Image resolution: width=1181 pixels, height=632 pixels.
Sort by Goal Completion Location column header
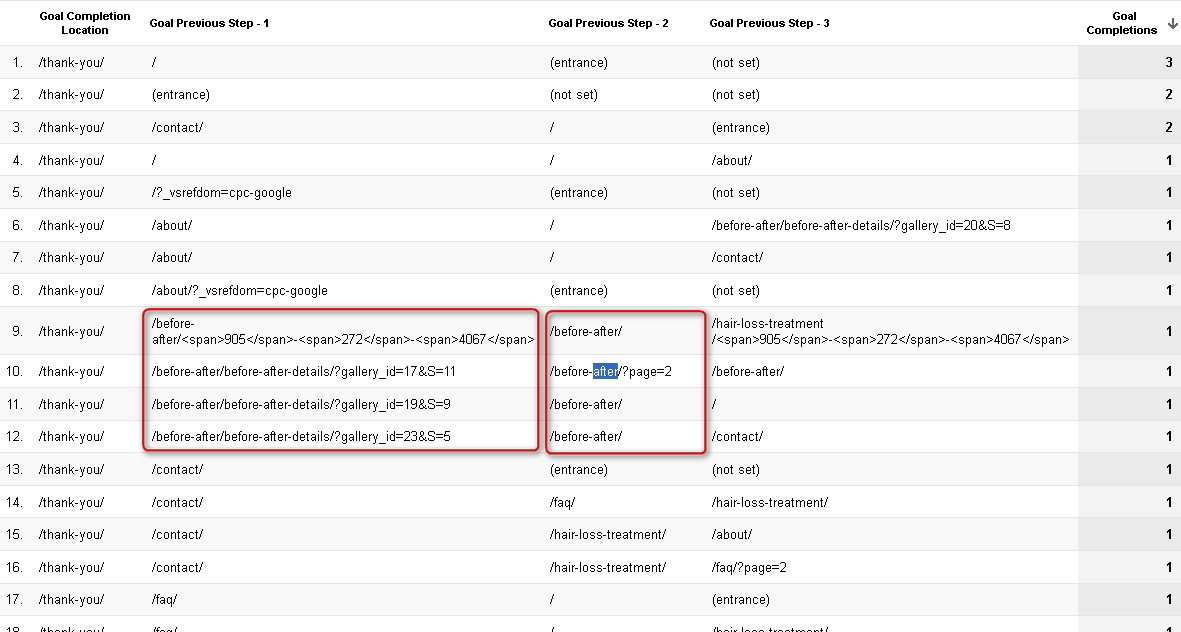pyautogui.click(x=84, y=23)
